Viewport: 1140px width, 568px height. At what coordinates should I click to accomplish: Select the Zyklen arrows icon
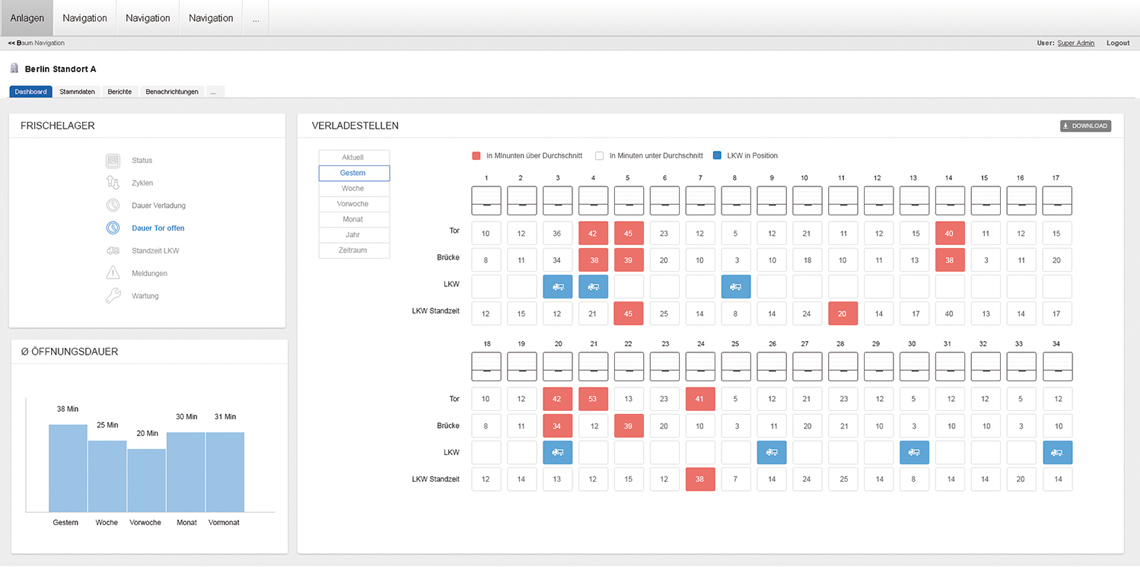pos(113,183)
